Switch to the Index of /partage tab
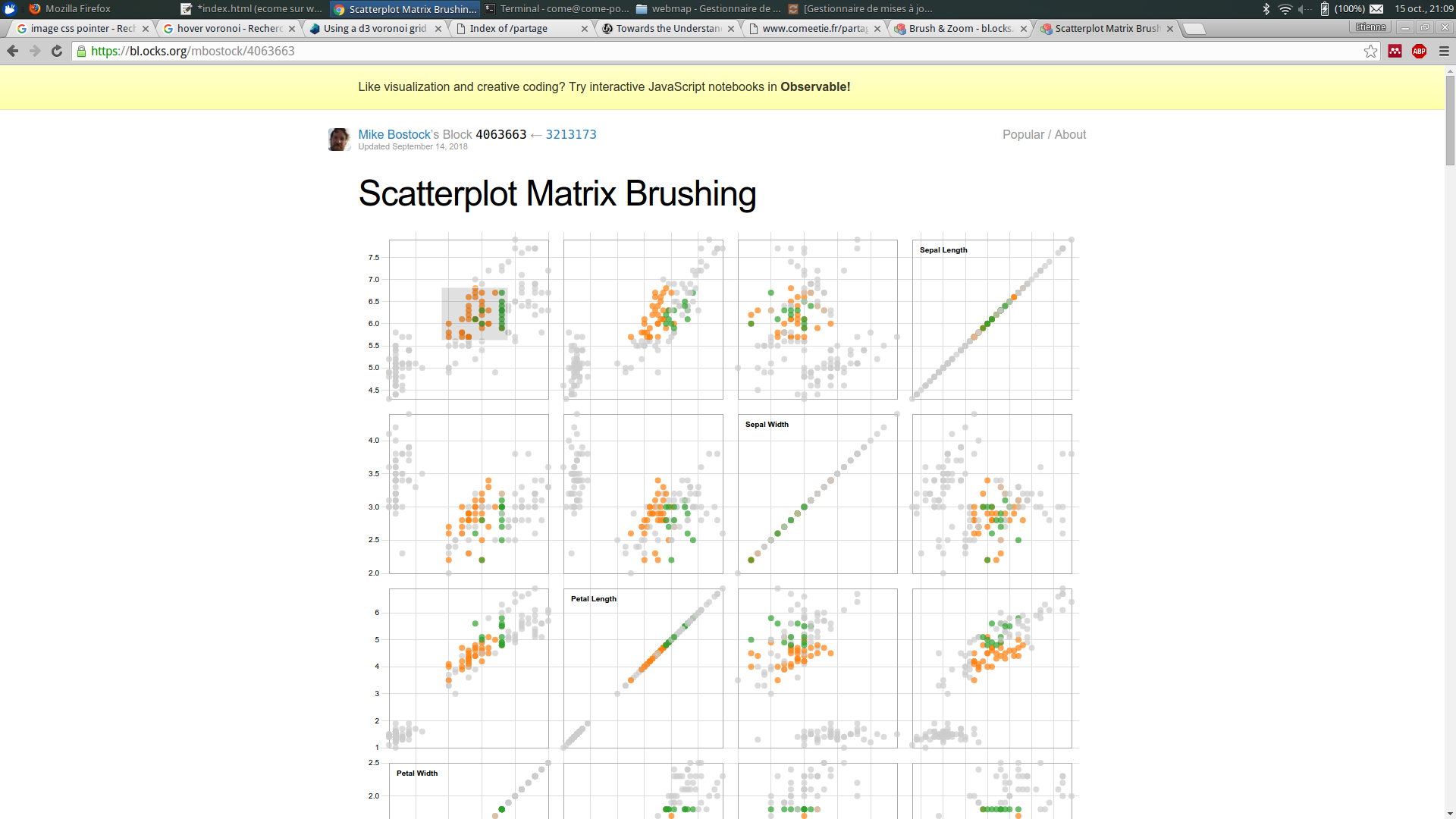The height and width of the screenshot is (819, 1456). click(508, 29)
